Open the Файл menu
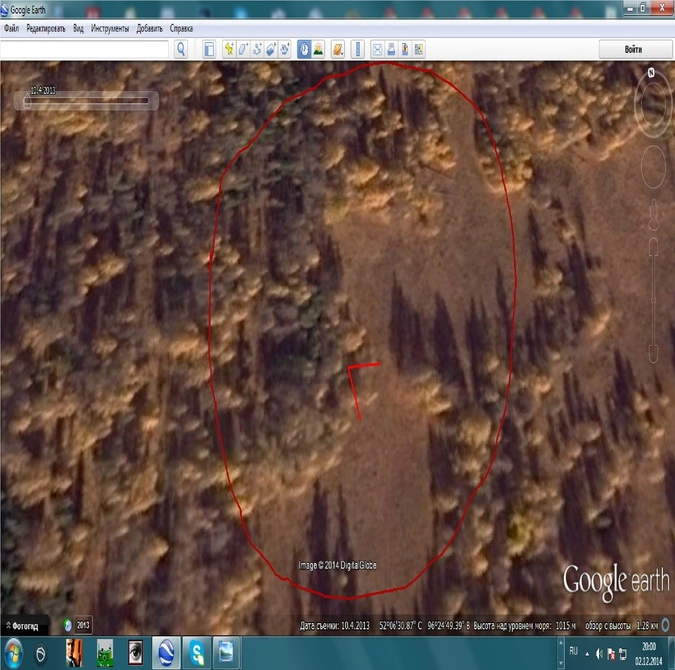675x670 pixels. pyautogui.click(x=11, y=29)
